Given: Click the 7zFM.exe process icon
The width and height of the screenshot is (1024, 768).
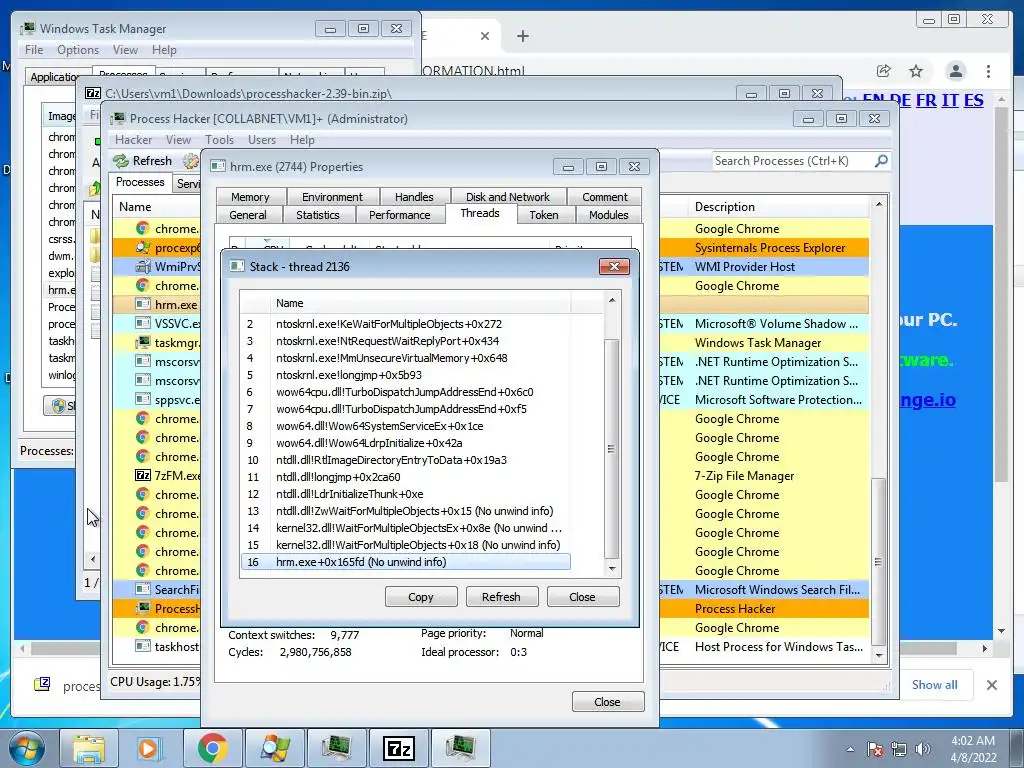Looking at the screenshot, I should (142, 475).
